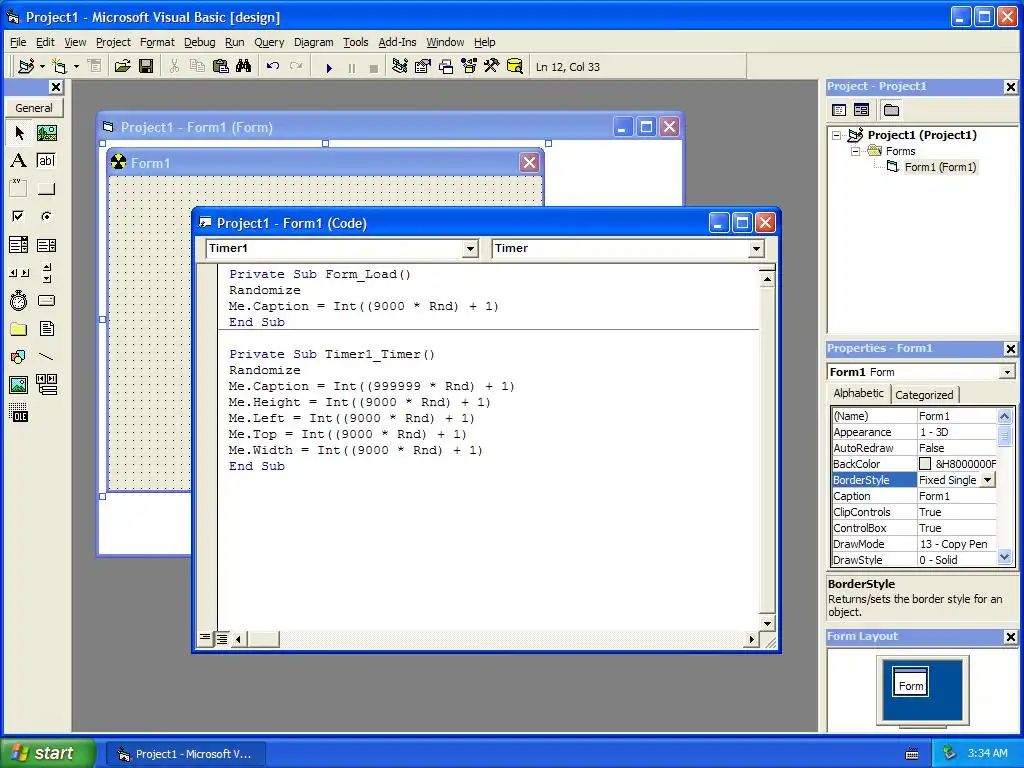This screenshot has width=1024, height=768.
Task: Click View Code in Project Explorer
Action: click(839, 110)
